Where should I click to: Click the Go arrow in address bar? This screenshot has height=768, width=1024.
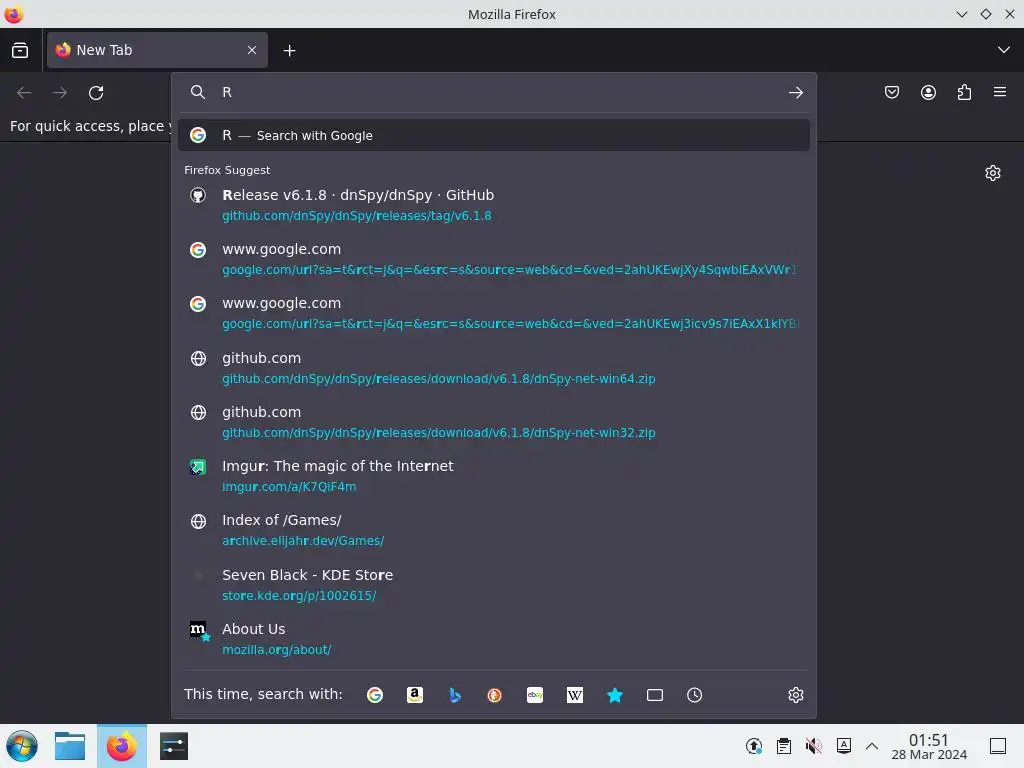point(795,93)
